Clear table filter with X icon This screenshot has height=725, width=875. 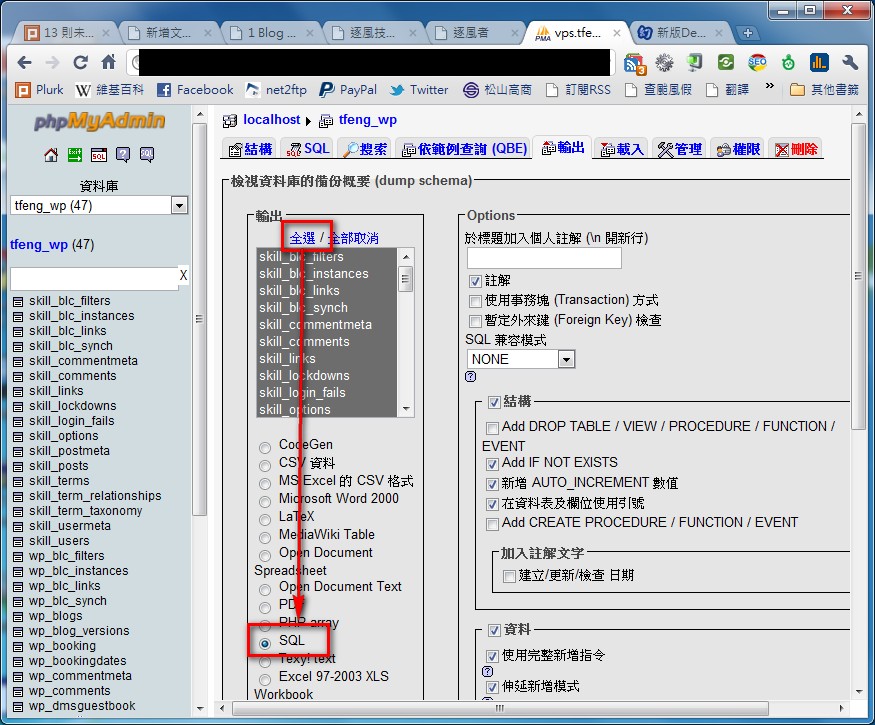pos(183,275)
